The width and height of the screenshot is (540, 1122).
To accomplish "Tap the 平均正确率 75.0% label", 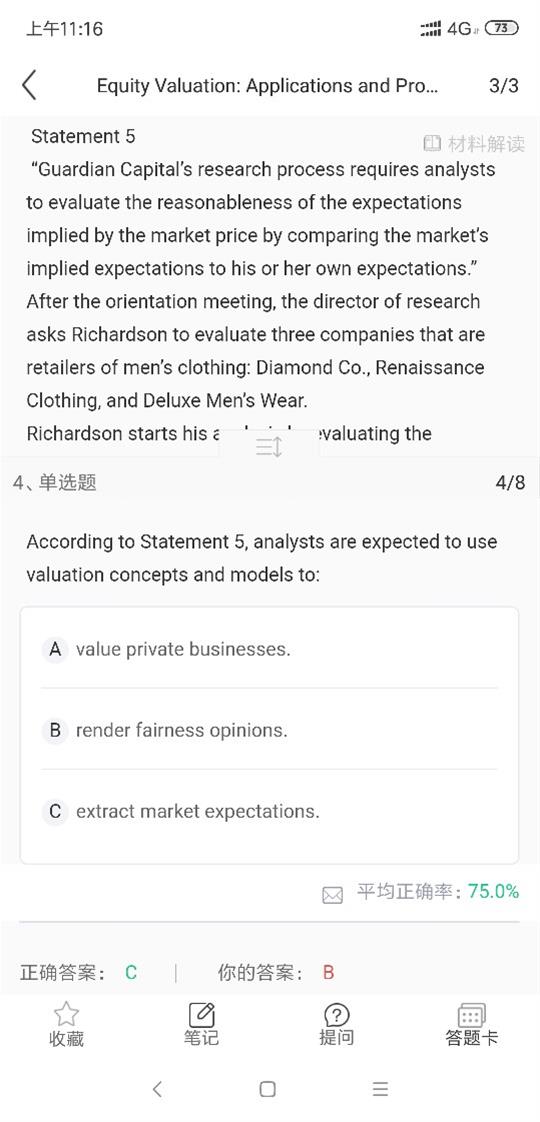I will pyautogui.click(x=438, y=892).
